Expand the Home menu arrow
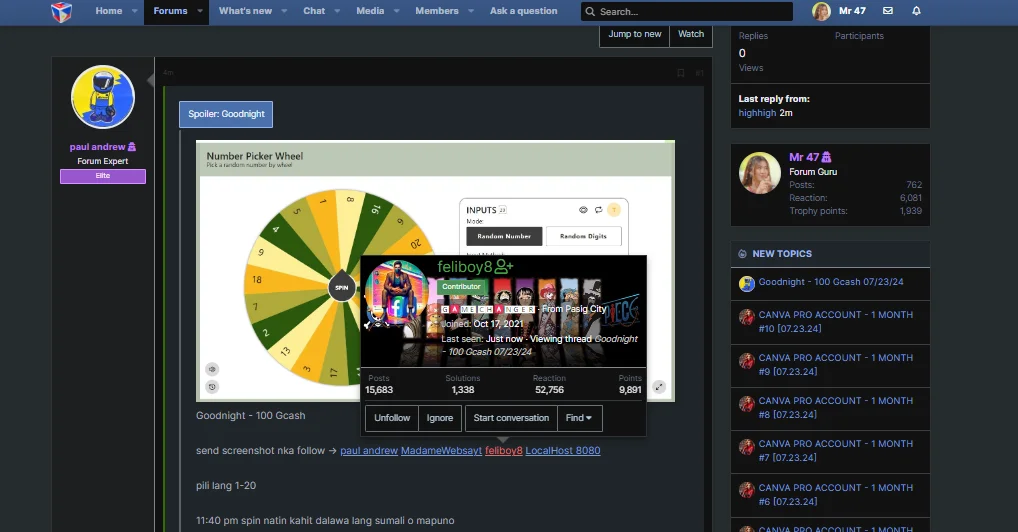1018x532 pixels. pyautogui.click(x=134, y=11)
